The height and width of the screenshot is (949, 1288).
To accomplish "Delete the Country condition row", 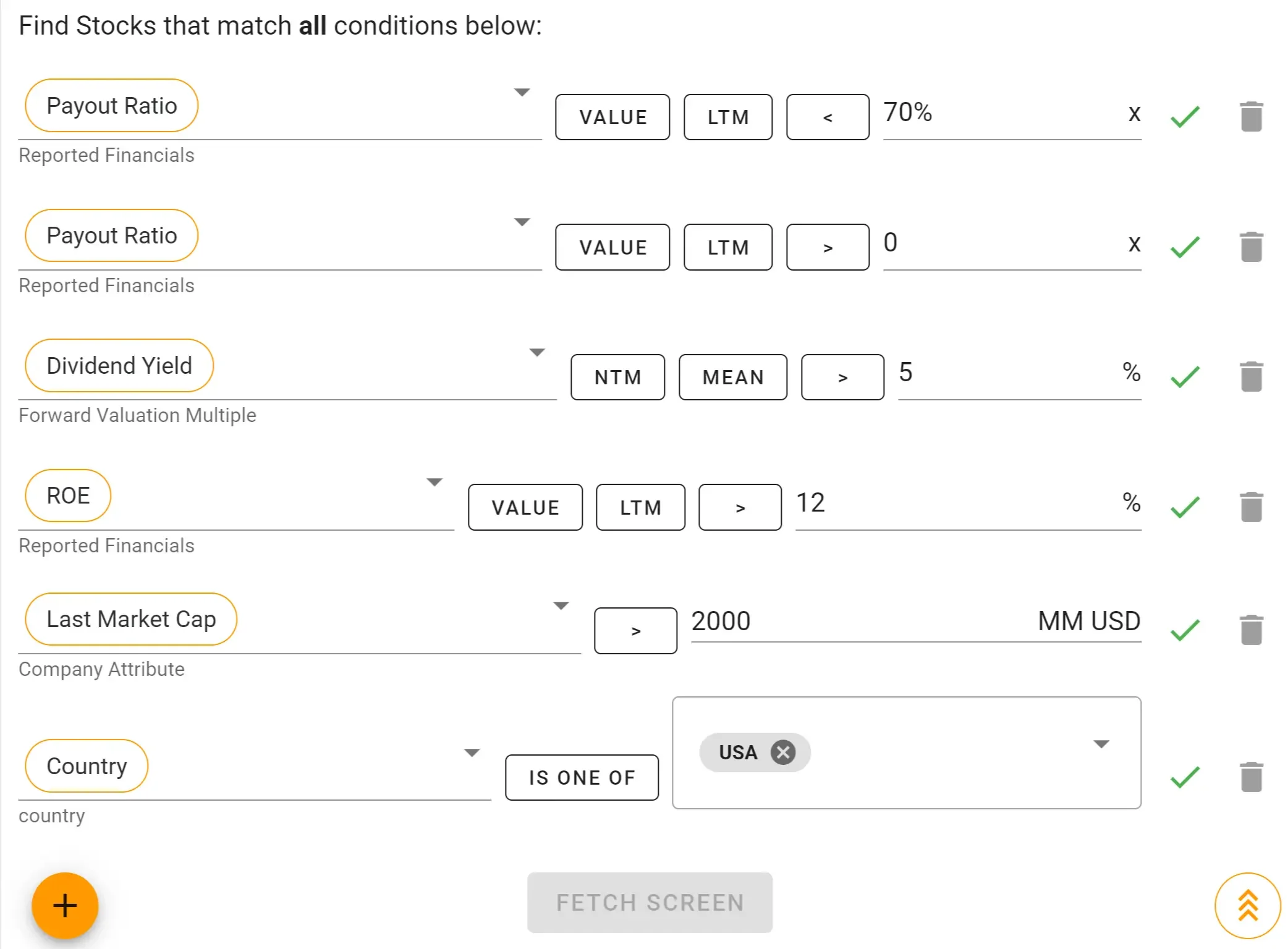I will 1251,777.
